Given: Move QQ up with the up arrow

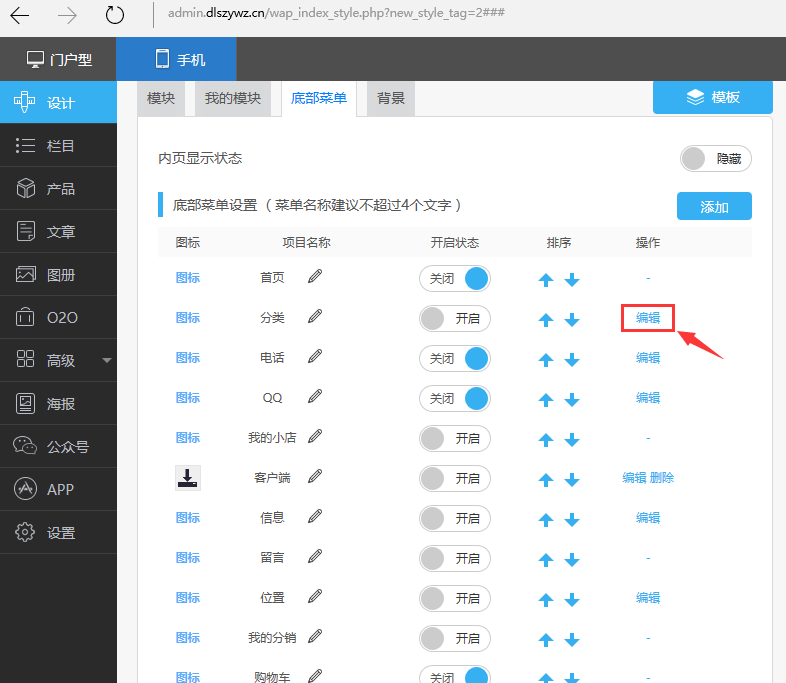Looking at the screenshot, I should (x=545, y=400).
